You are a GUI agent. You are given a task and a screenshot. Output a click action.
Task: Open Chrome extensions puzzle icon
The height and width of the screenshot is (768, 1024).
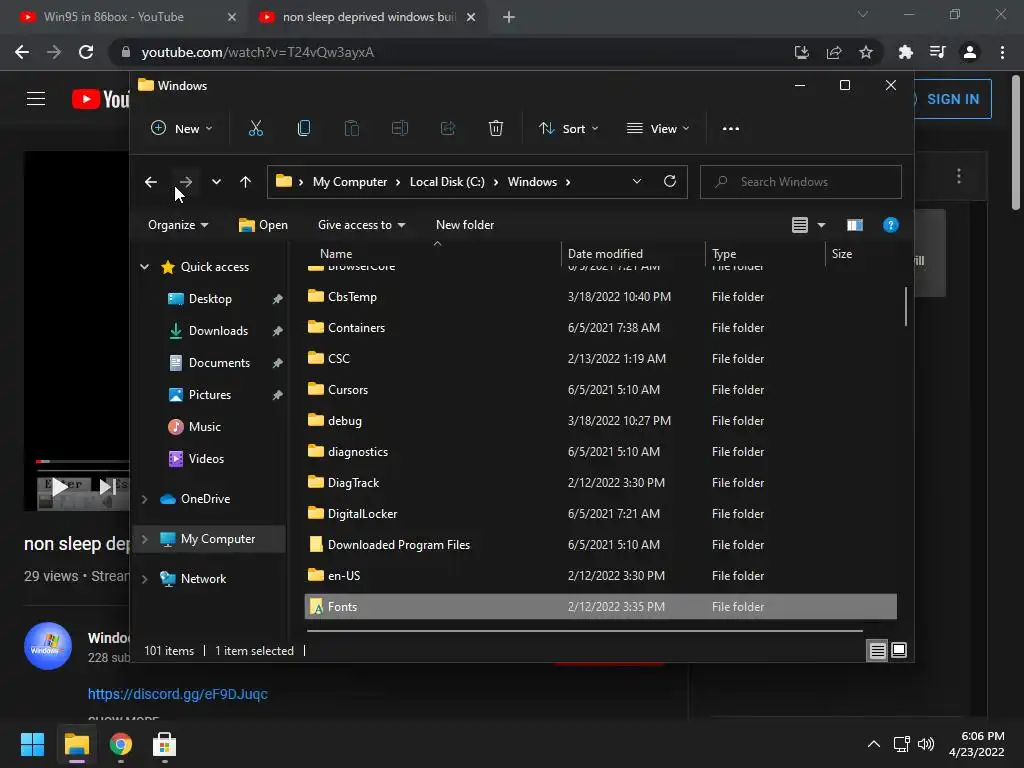(905, 52)
